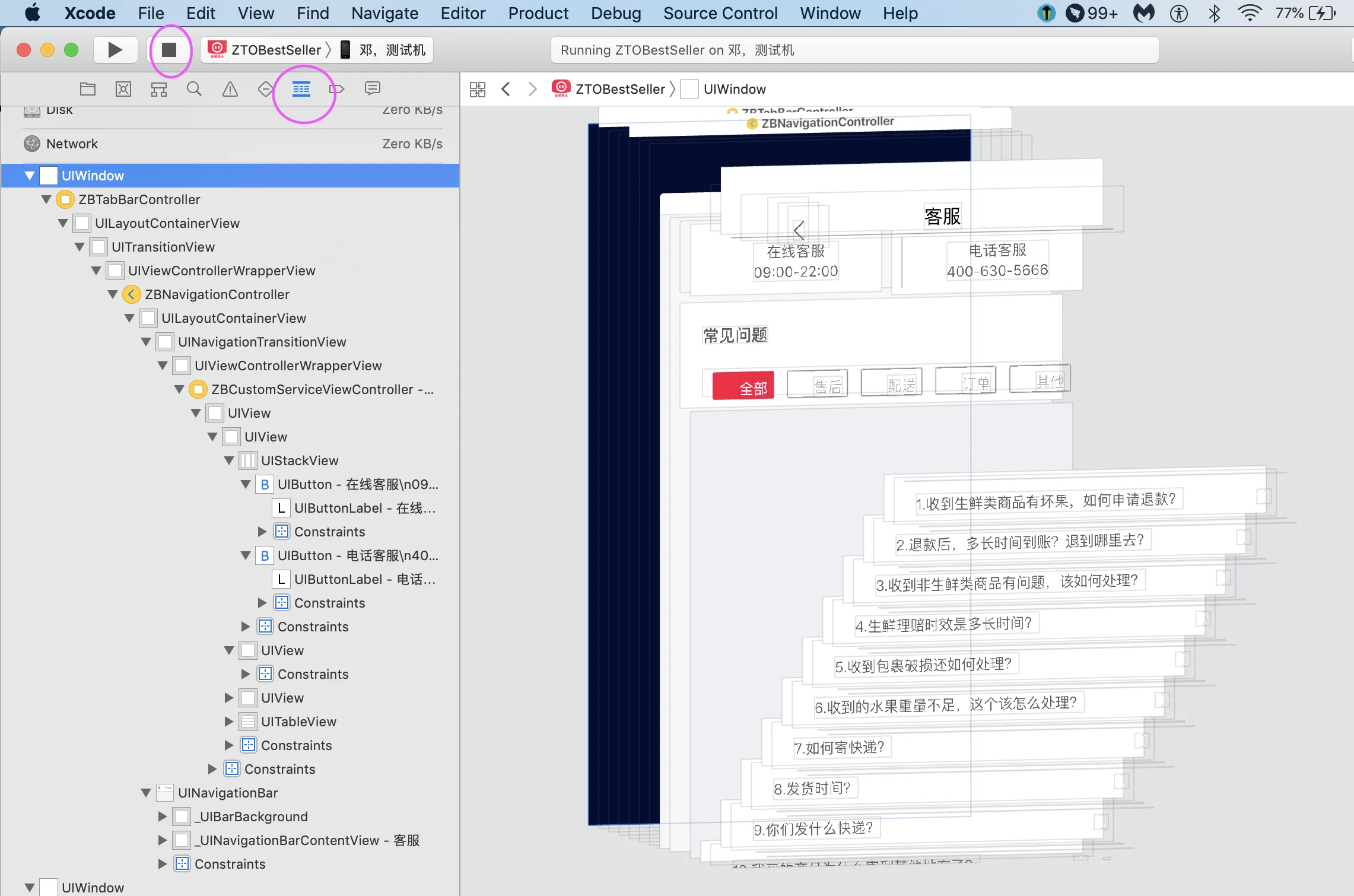Image resolution: width=1354 pixels, height=896 pixels.
Task: Select the ZBNavigationController tree row
Action: pyautogui.click(x=217, y=294)
